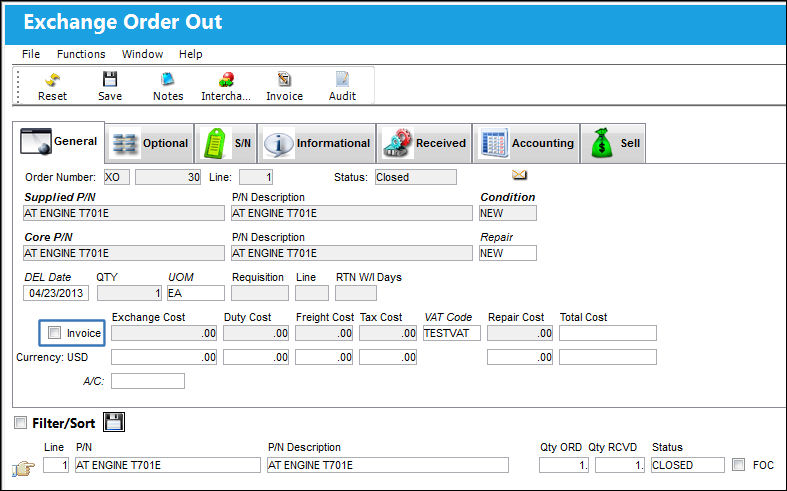Open the File menu

(x=31, y=54)
